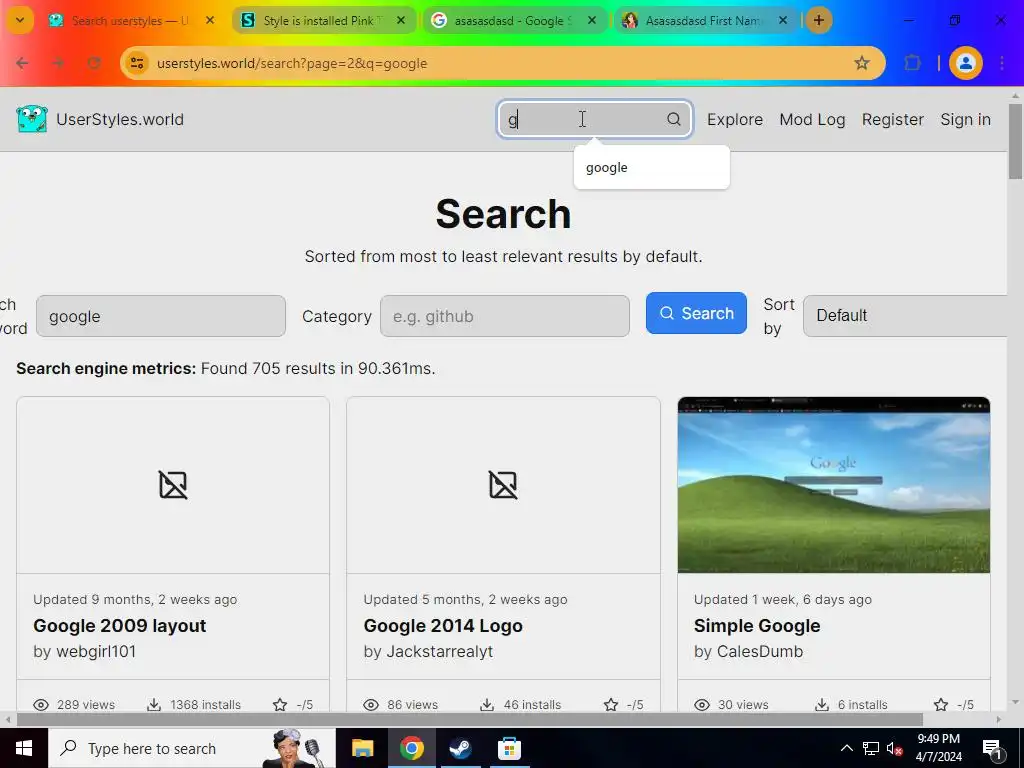The width and height of the screenshot is (1024, 768).
Task: Open the Windows Start menu
Action: pyautogui.click(x=24, y=748)
